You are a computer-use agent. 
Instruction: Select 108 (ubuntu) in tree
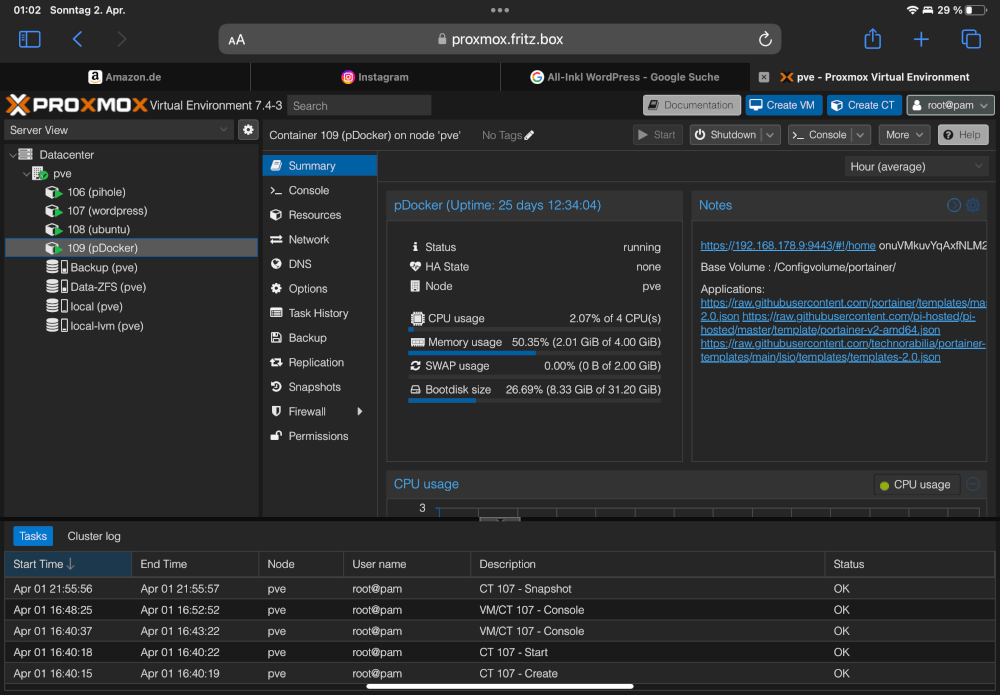(x=131, y=230)
